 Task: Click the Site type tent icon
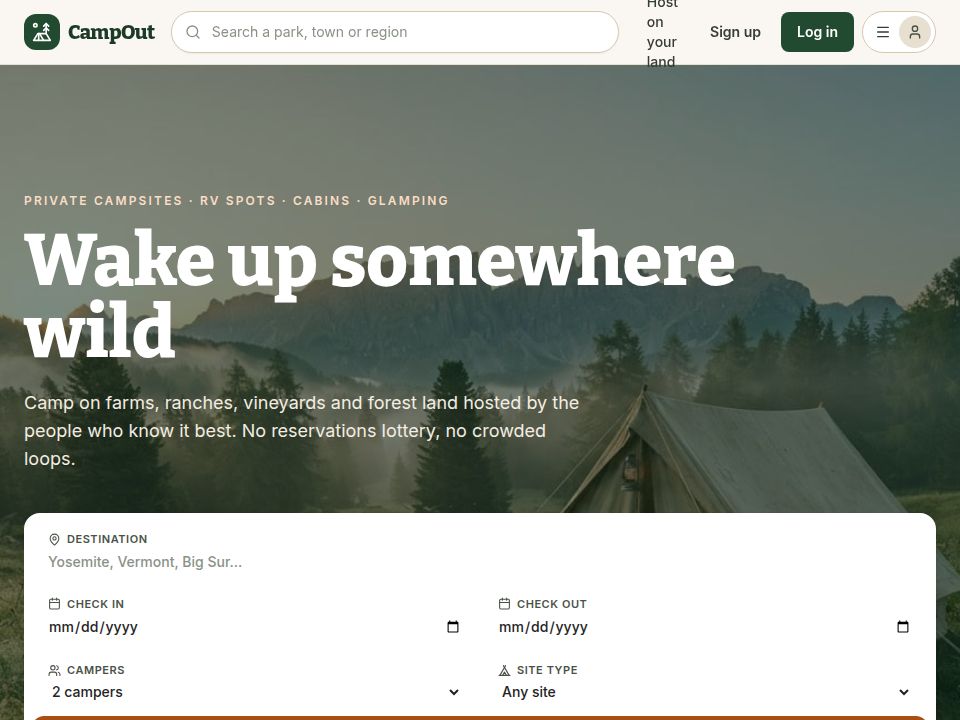coord(504,670)
